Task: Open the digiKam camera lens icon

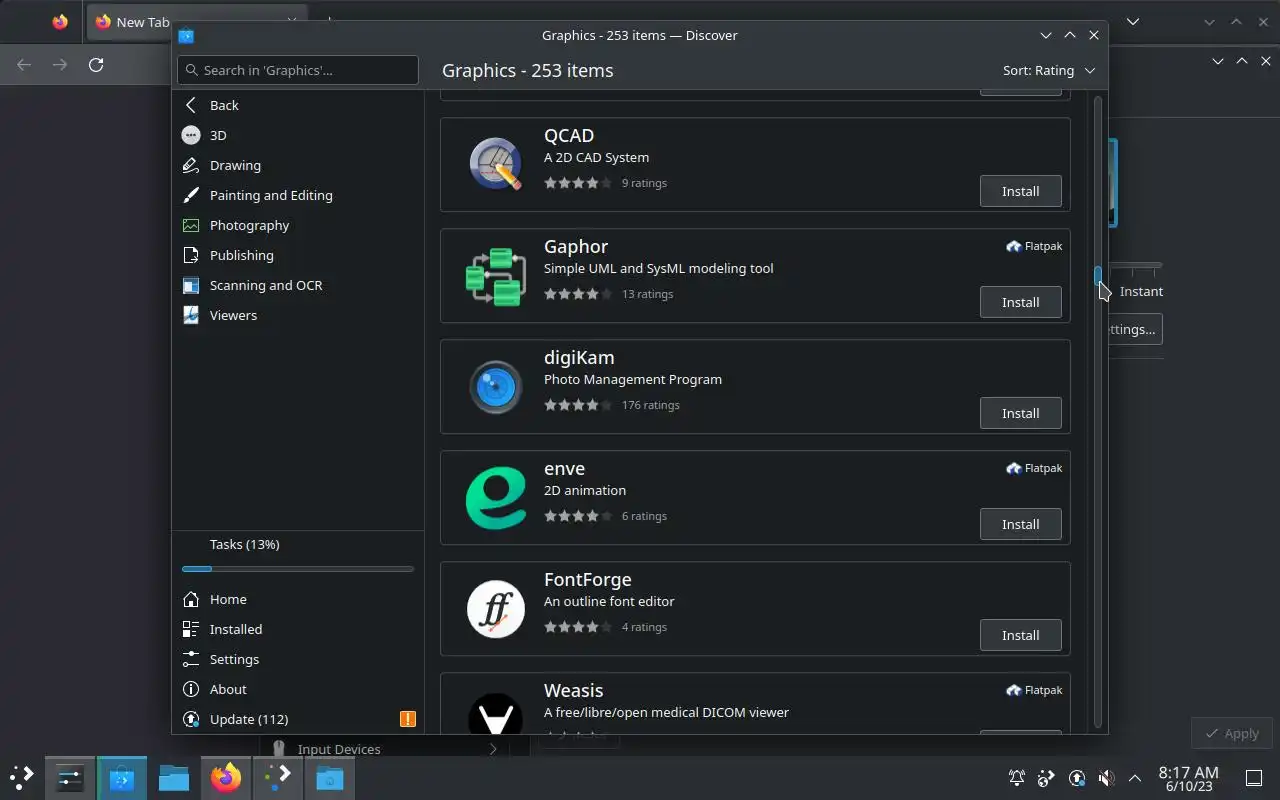Action: click(496, 387)
